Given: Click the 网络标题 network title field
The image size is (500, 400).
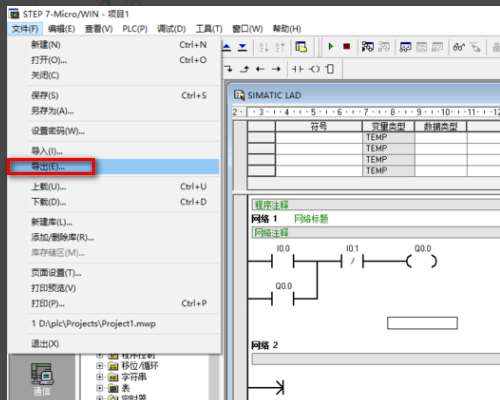Looking at the screenshot, I should click(311, 219).
